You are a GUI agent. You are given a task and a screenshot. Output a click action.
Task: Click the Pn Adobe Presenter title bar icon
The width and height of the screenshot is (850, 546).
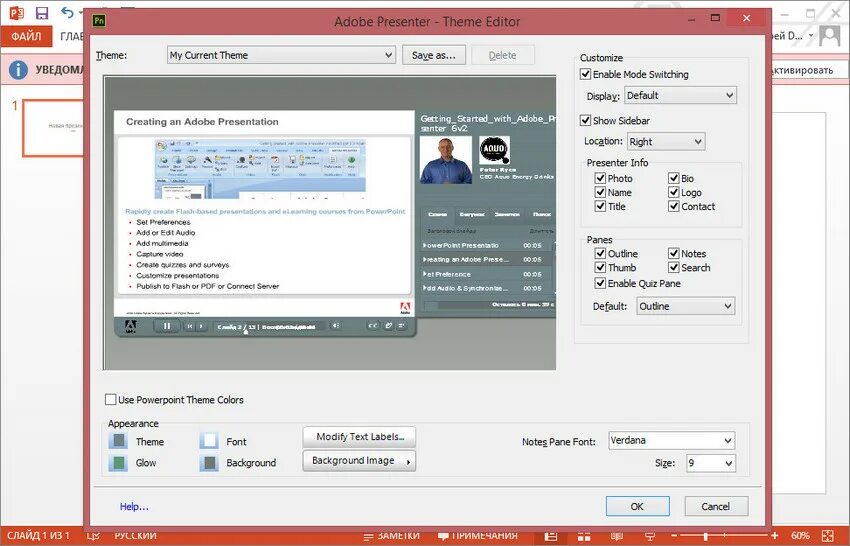click(x=99, y=21)
